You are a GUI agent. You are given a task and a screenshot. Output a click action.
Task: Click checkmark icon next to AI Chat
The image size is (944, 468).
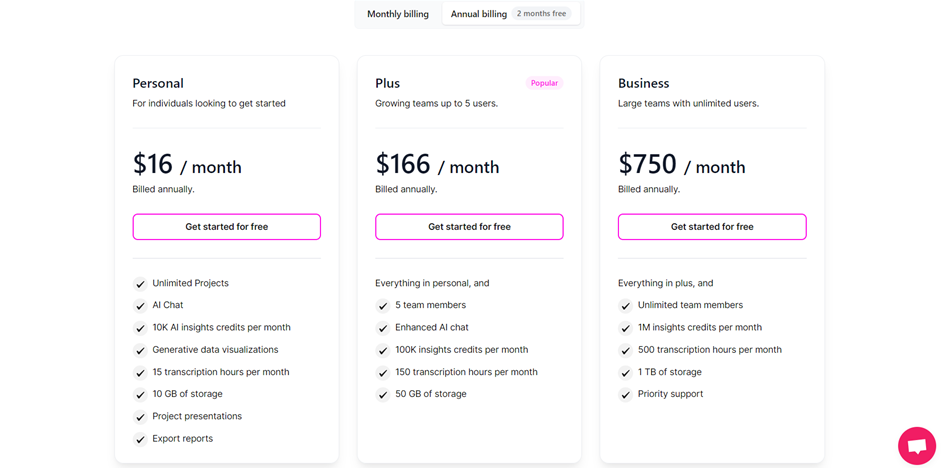coord(140,306)
